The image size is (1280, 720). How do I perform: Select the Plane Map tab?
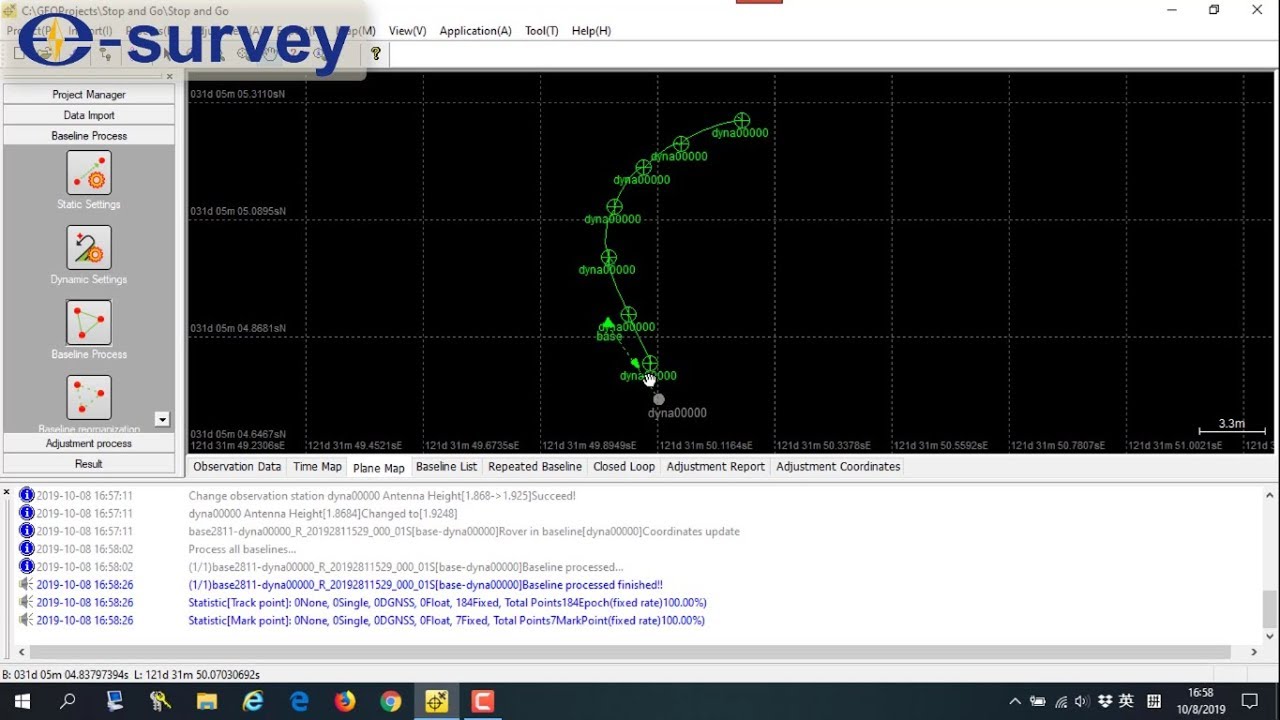click(x=379, y=467)
